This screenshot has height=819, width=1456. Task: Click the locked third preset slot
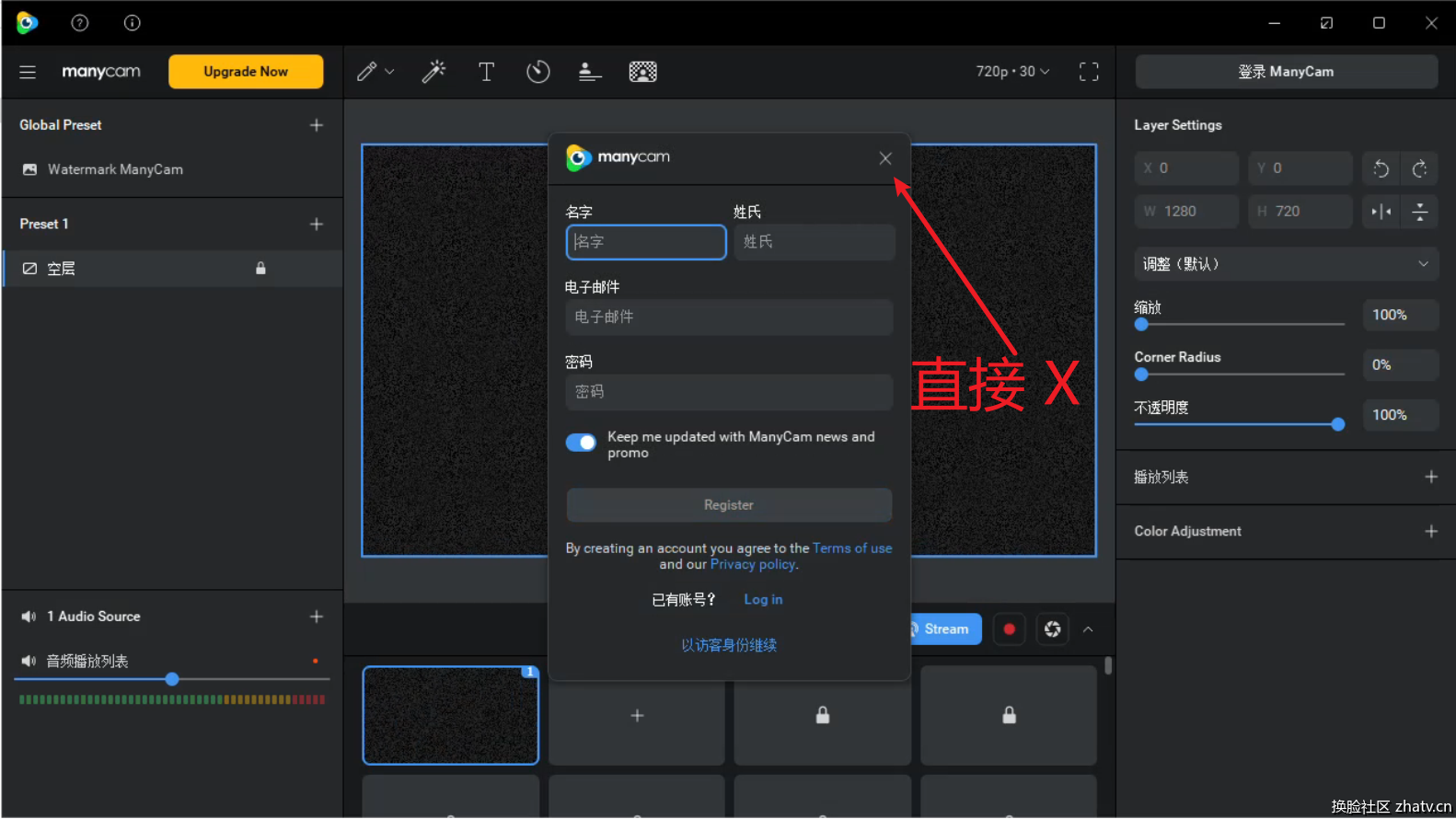pos(823,716)
